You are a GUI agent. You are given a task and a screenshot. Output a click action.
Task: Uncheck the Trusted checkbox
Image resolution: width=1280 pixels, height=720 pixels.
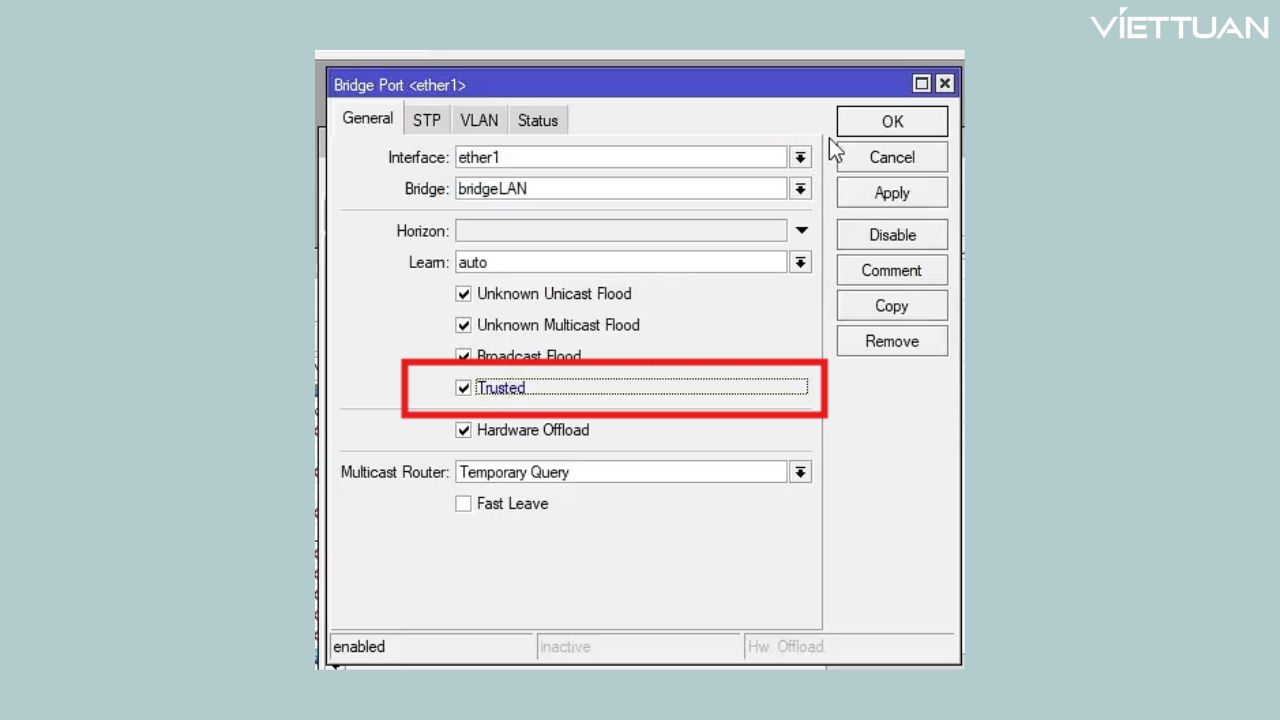point(463,388)
